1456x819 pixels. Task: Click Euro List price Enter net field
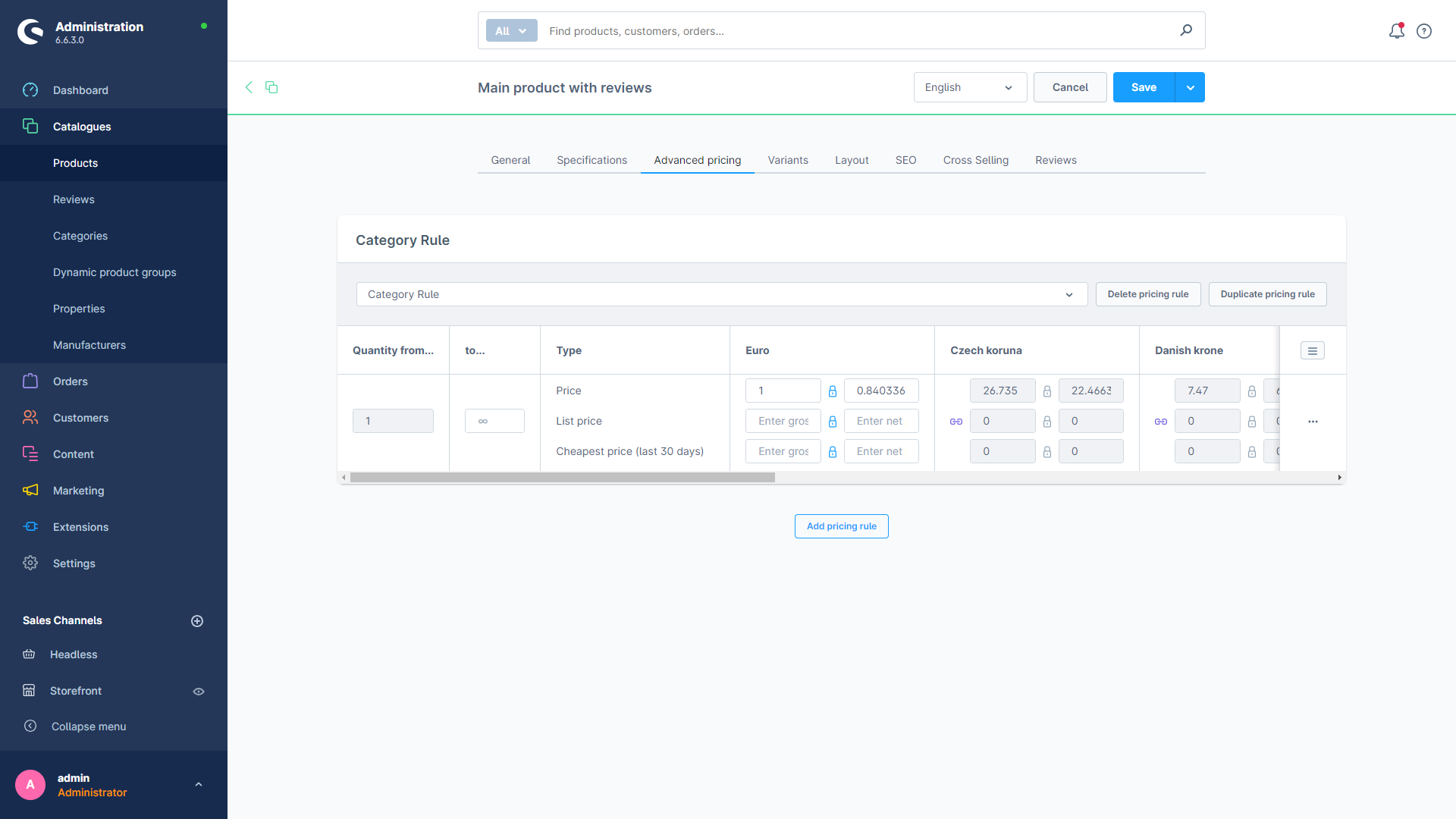881,421
